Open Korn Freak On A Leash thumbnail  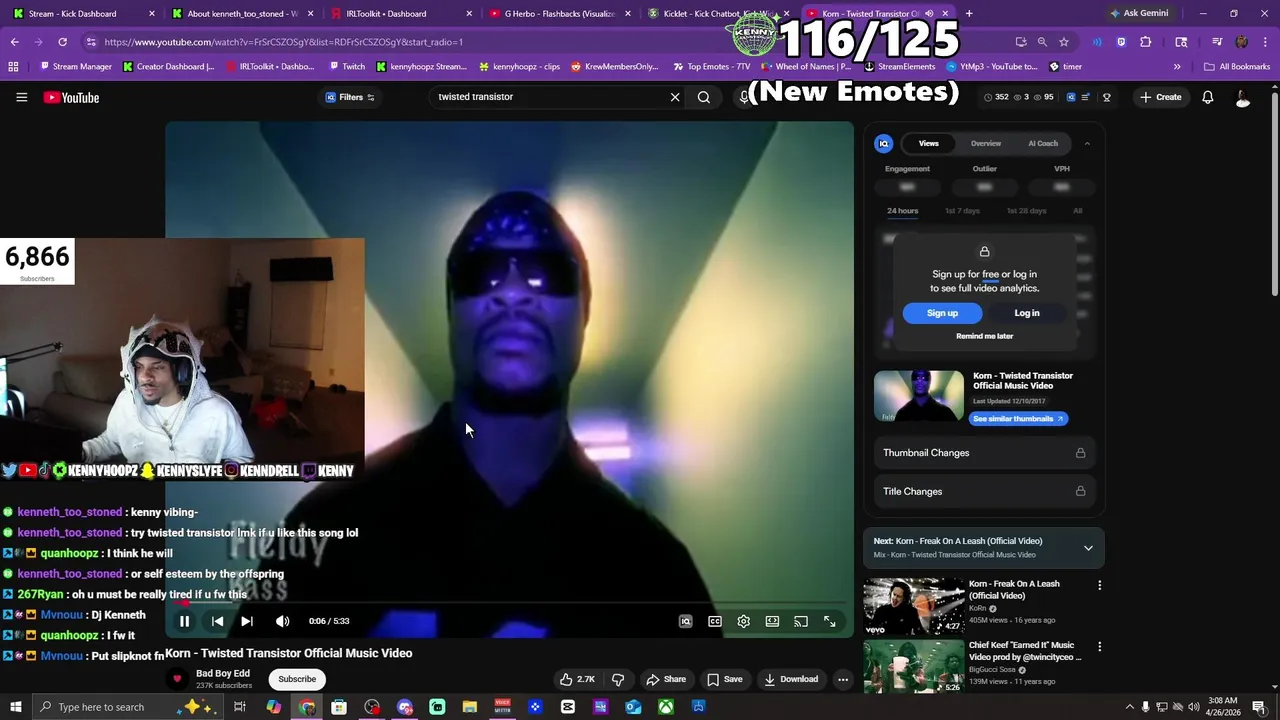click(x=914, y=606)
